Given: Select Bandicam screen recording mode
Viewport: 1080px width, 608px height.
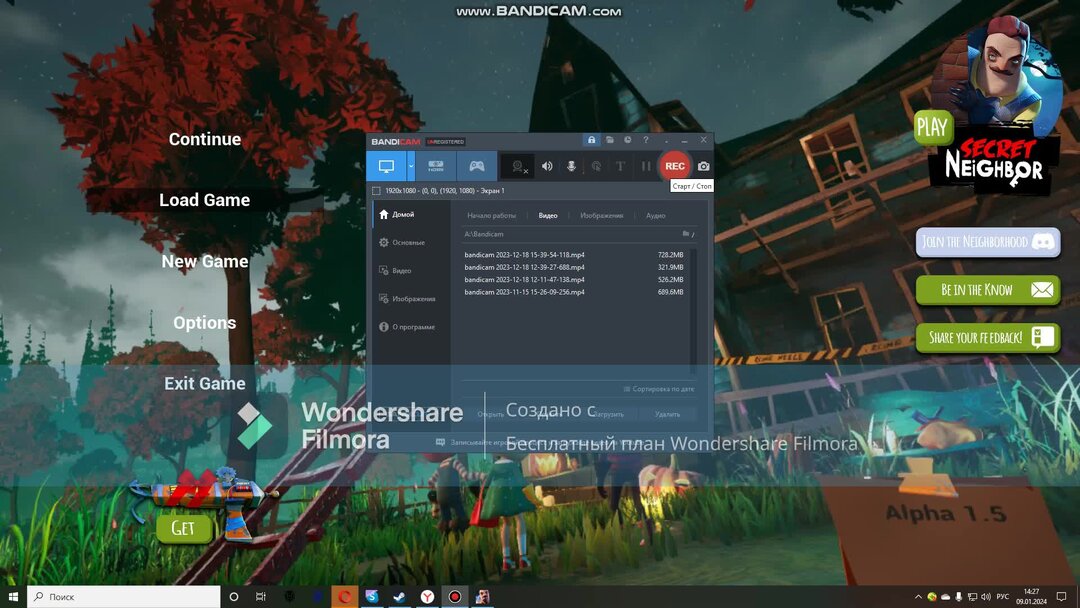Looking at the screenshot, I should pyautogui.click(x=386, y=166).
